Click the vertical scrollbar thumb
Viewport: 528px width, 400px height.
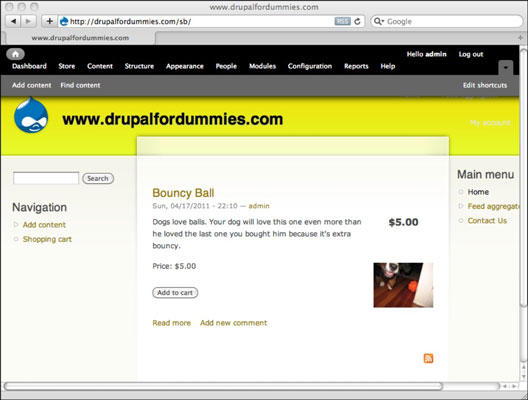(524, 178)
